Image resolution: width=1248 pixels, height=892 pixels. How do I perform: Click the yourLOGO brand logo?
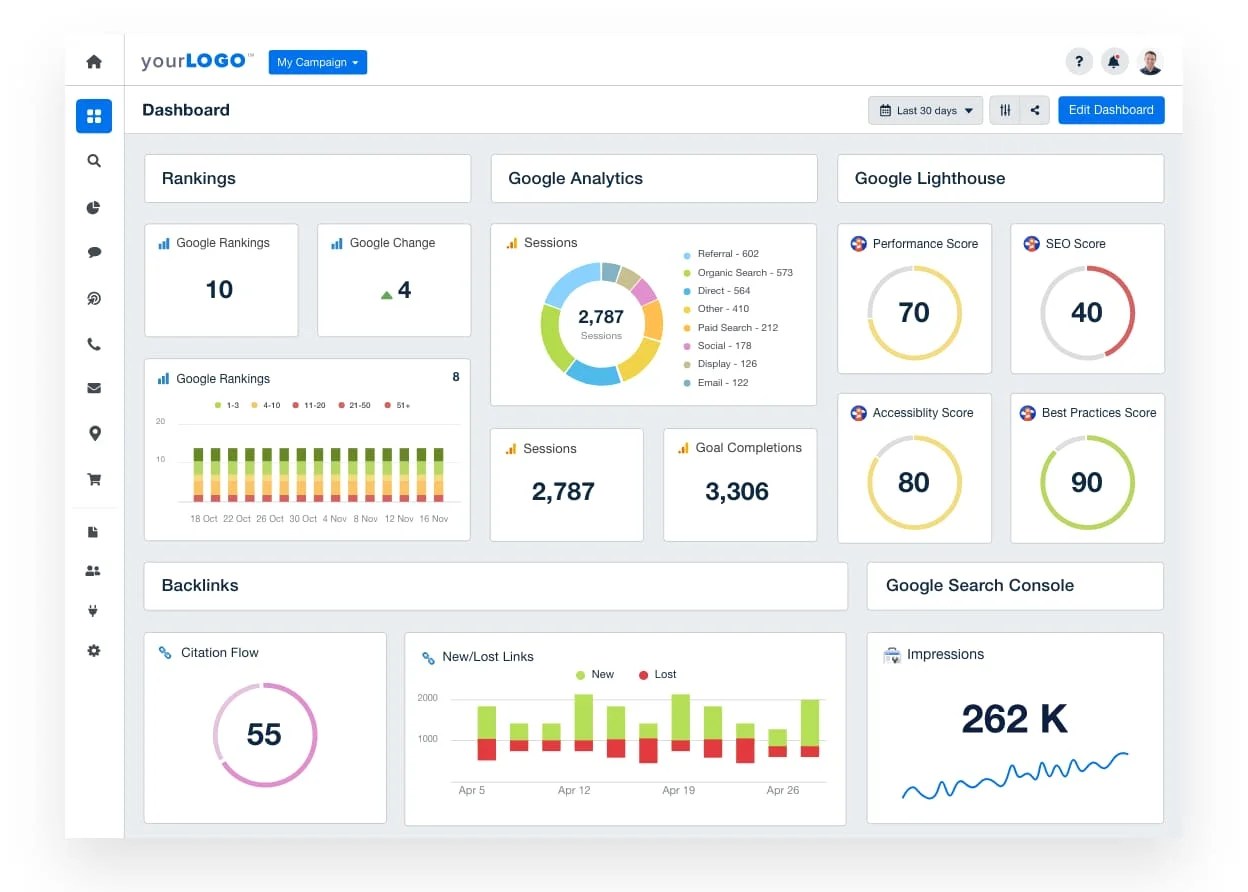pyautogui.click(x=197, y=61)
